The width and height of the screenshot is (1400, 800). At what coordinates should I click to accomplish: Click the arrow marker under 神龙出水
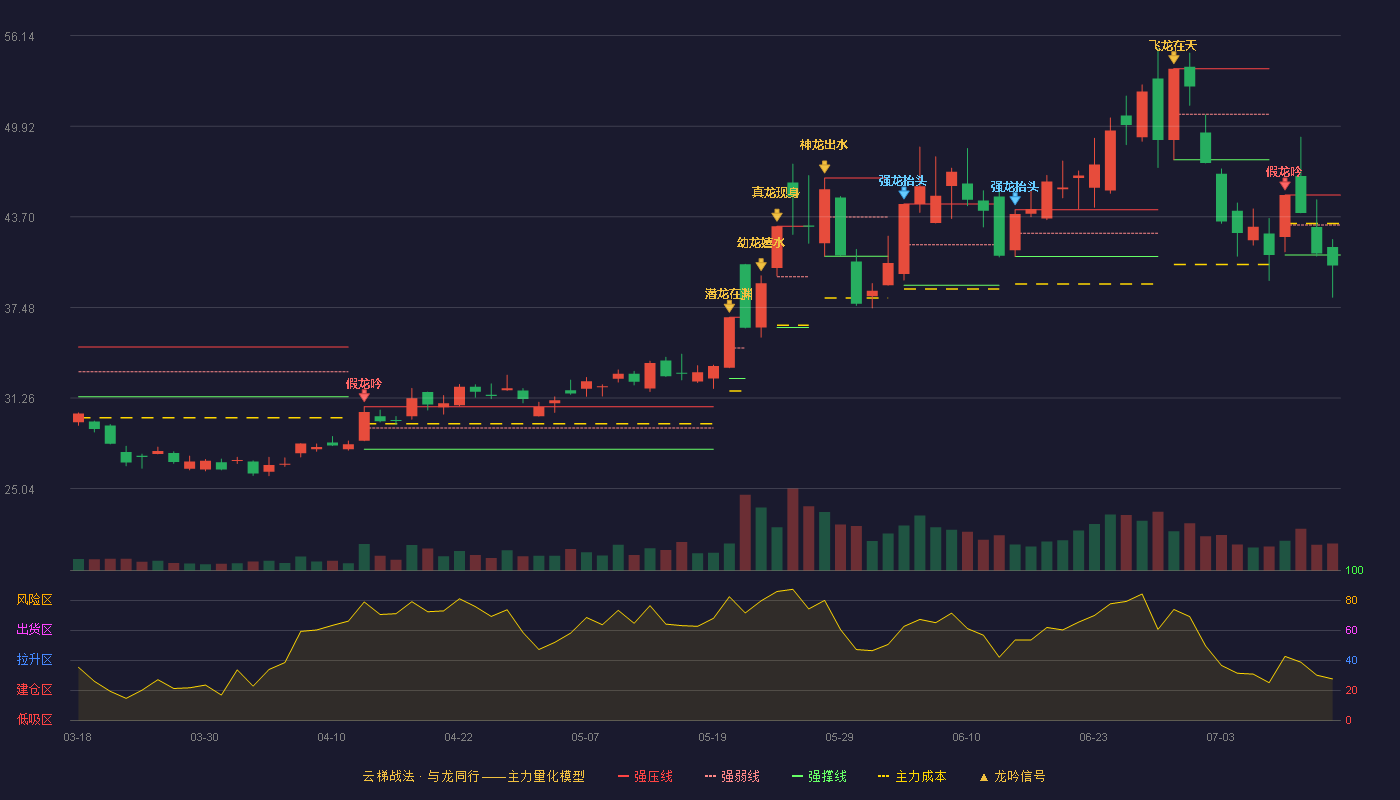824,167
